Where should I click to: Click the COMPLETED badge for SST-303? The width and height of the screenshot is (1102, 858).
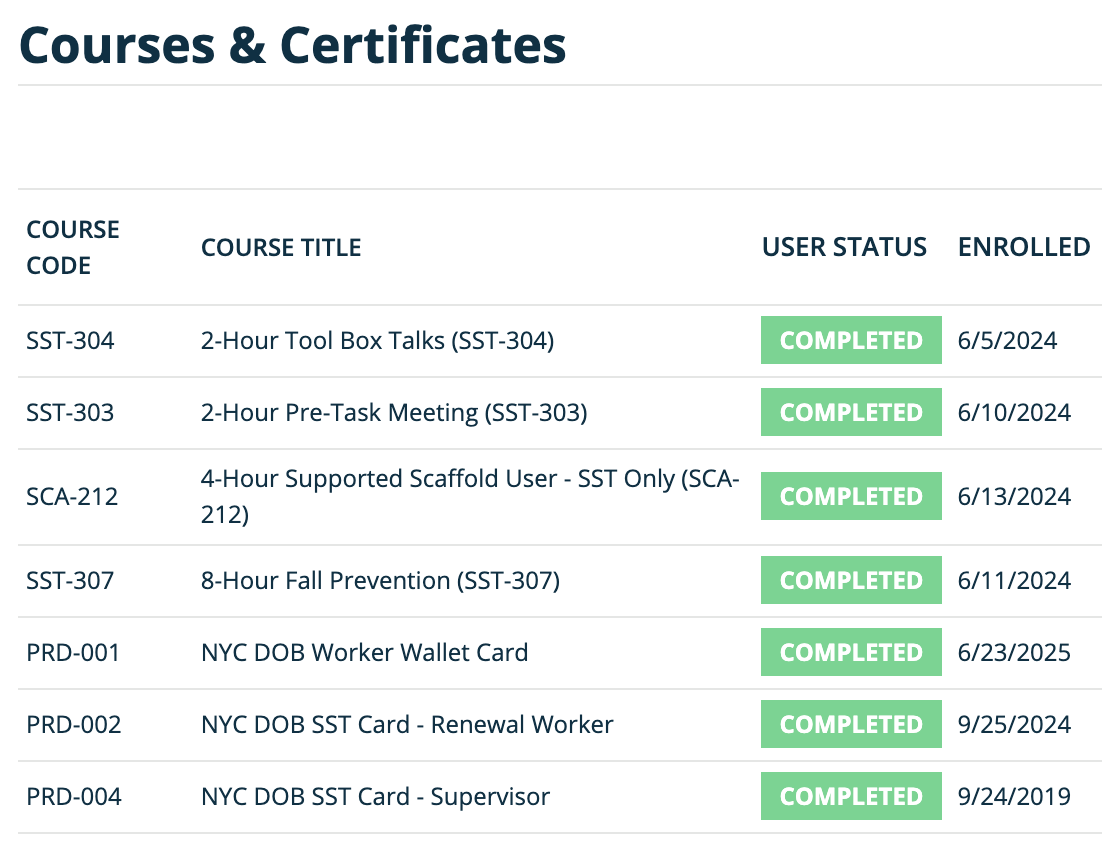coord(851,413)
